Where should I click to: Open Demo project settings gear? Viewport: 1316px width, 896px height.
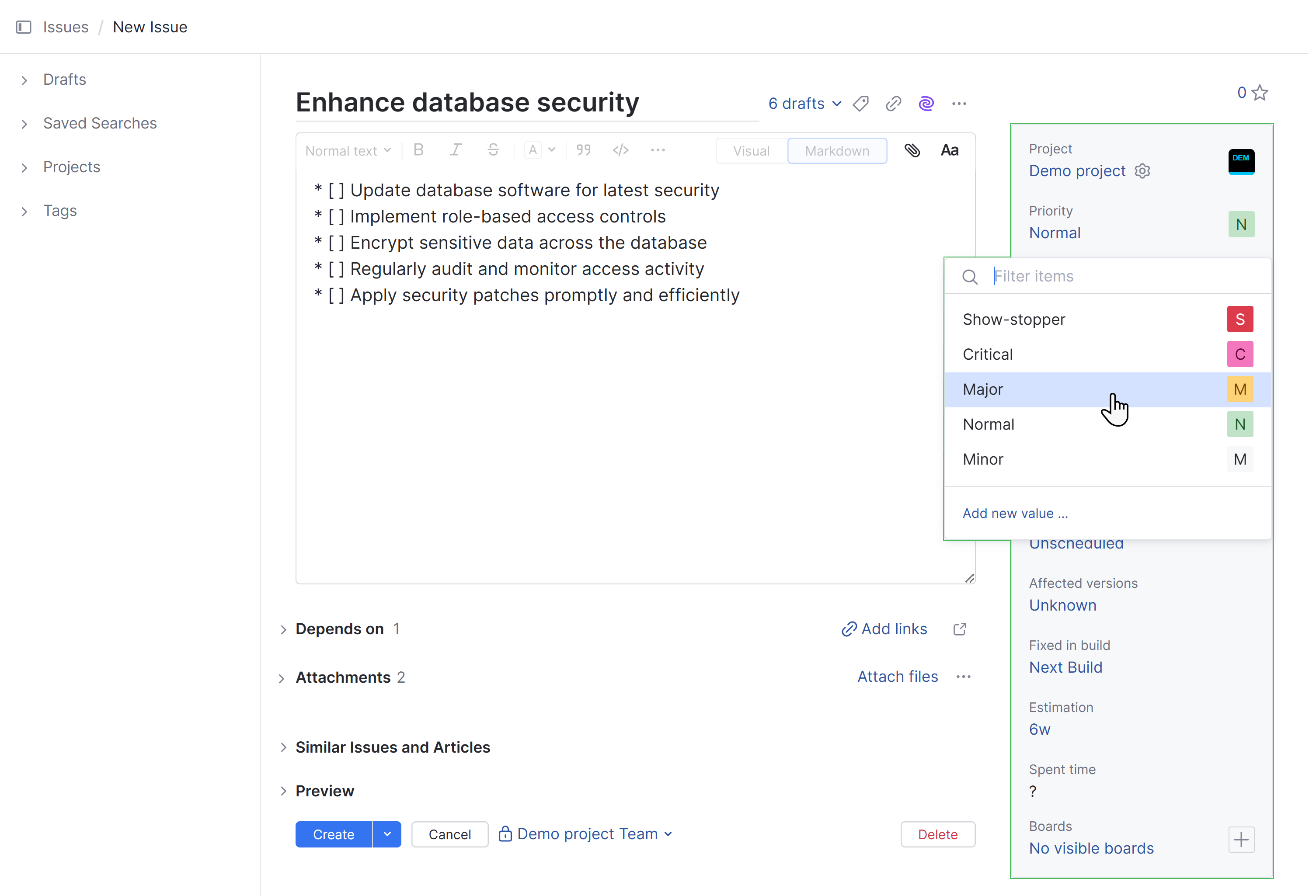[1142, 171]
